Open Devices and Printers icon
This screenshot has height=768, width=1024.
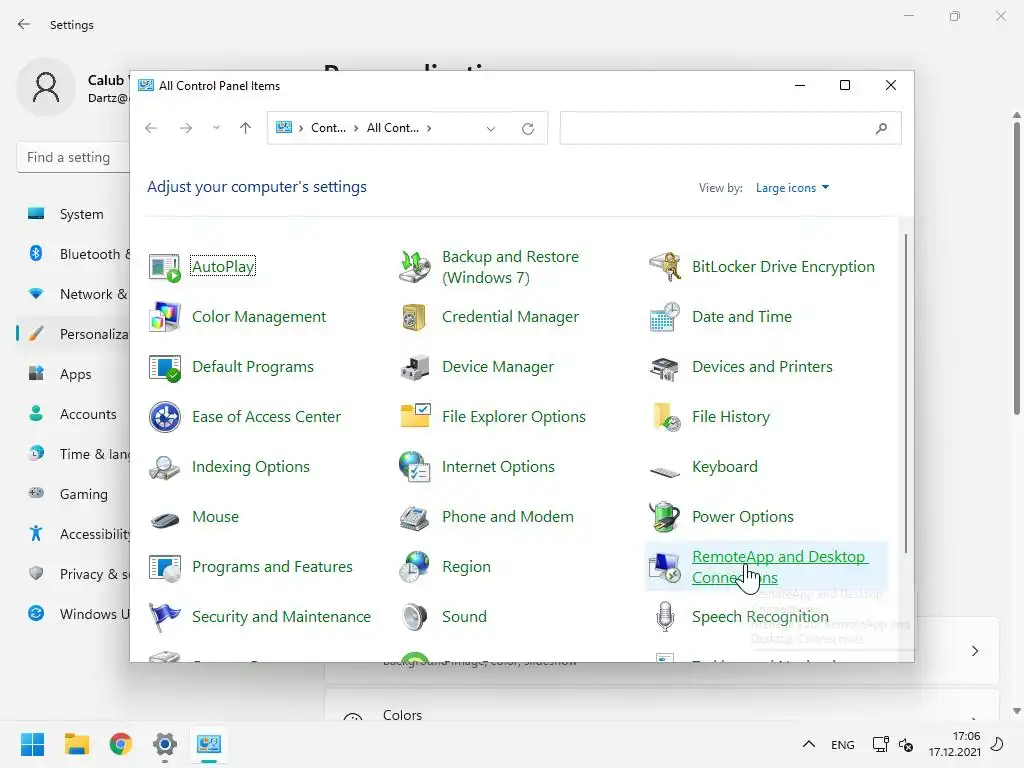(665, 368)
